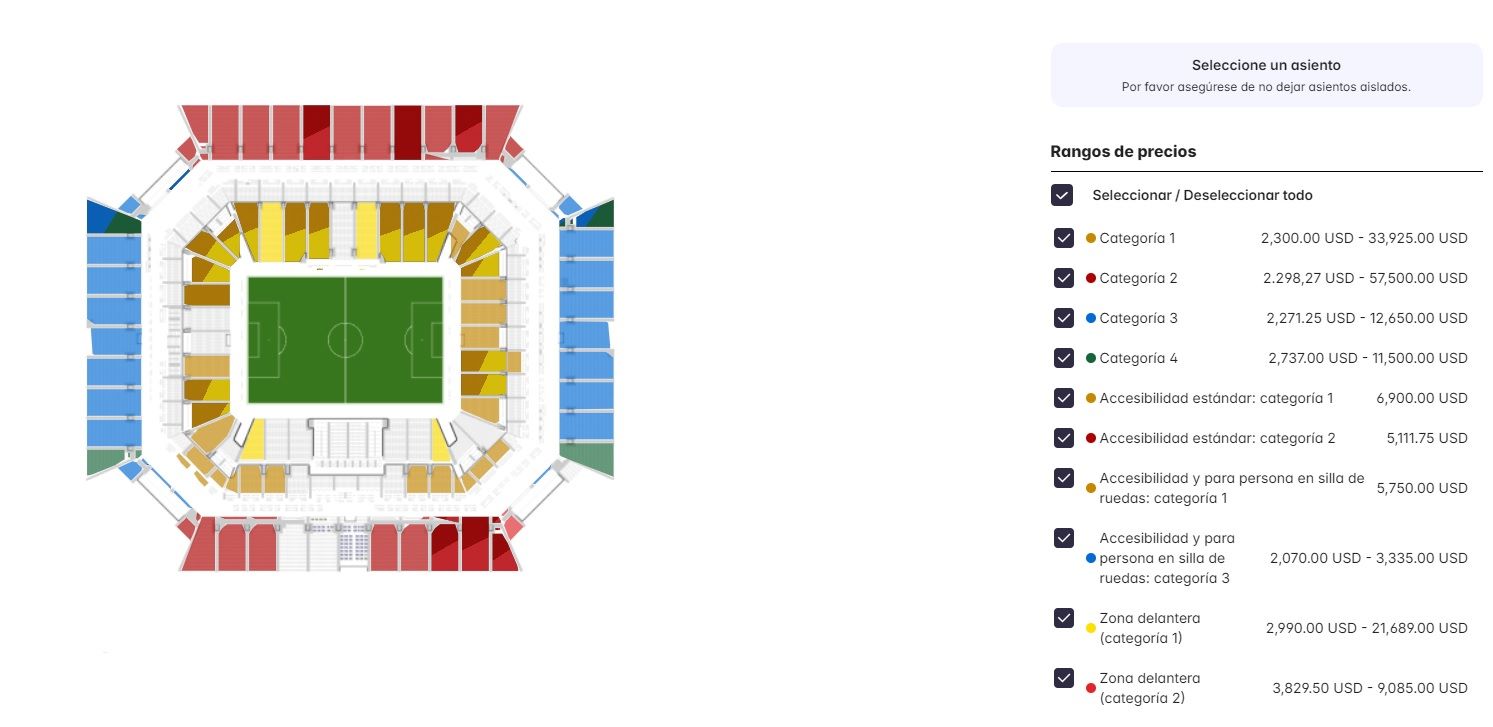Toggle Zona delantera (categoría 2) checkbox

click(x=1064, y=678)
